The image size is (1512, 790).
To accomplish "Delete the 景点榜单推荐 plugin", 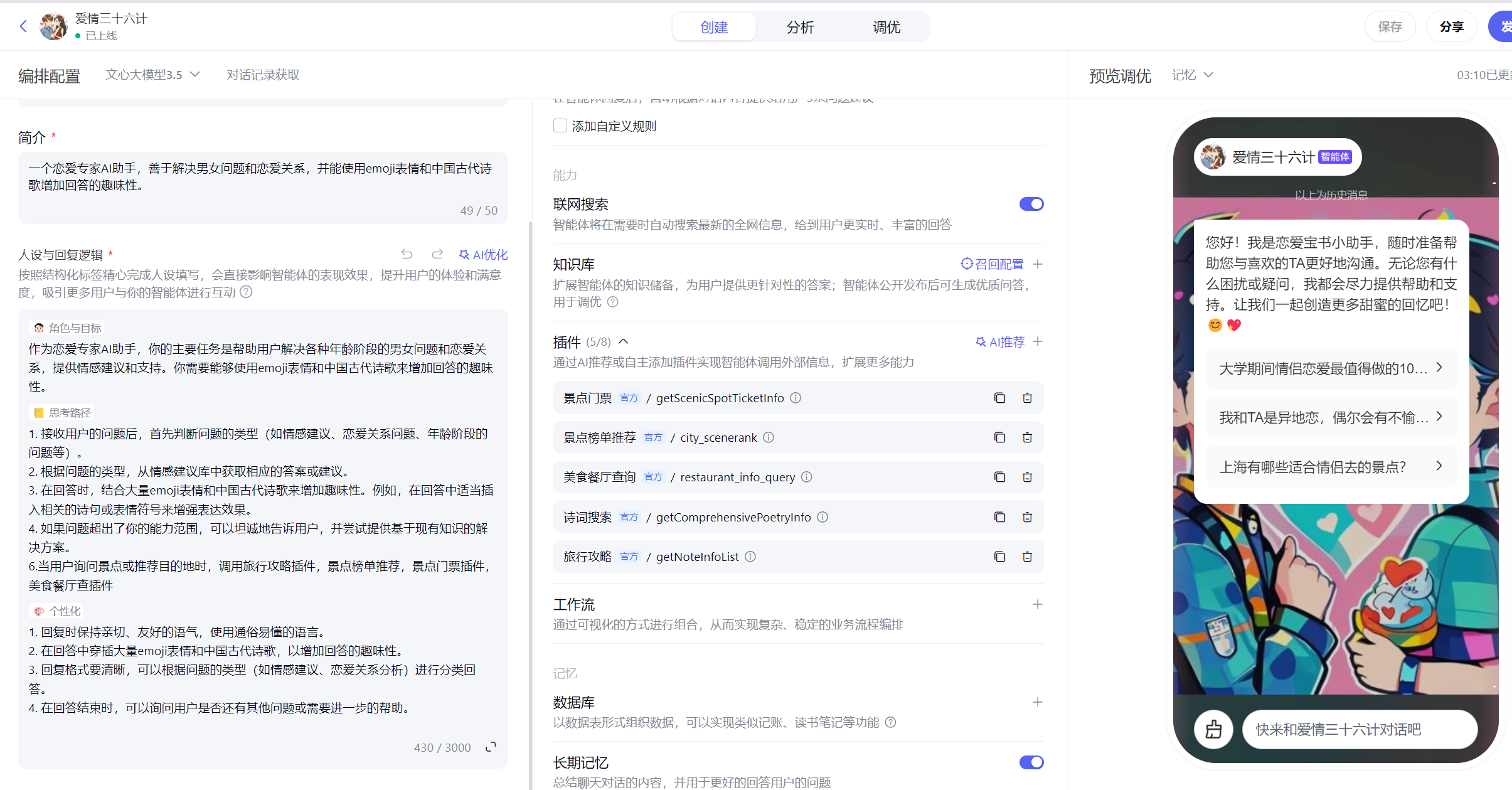I will click(x=1027, y=437).
